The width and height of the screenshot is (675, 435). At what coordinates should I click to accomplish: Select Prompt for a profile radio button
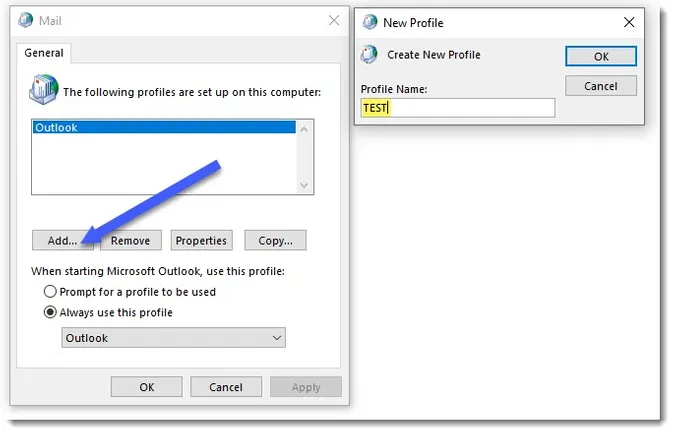pyautogui.click(x=50, y=292)
